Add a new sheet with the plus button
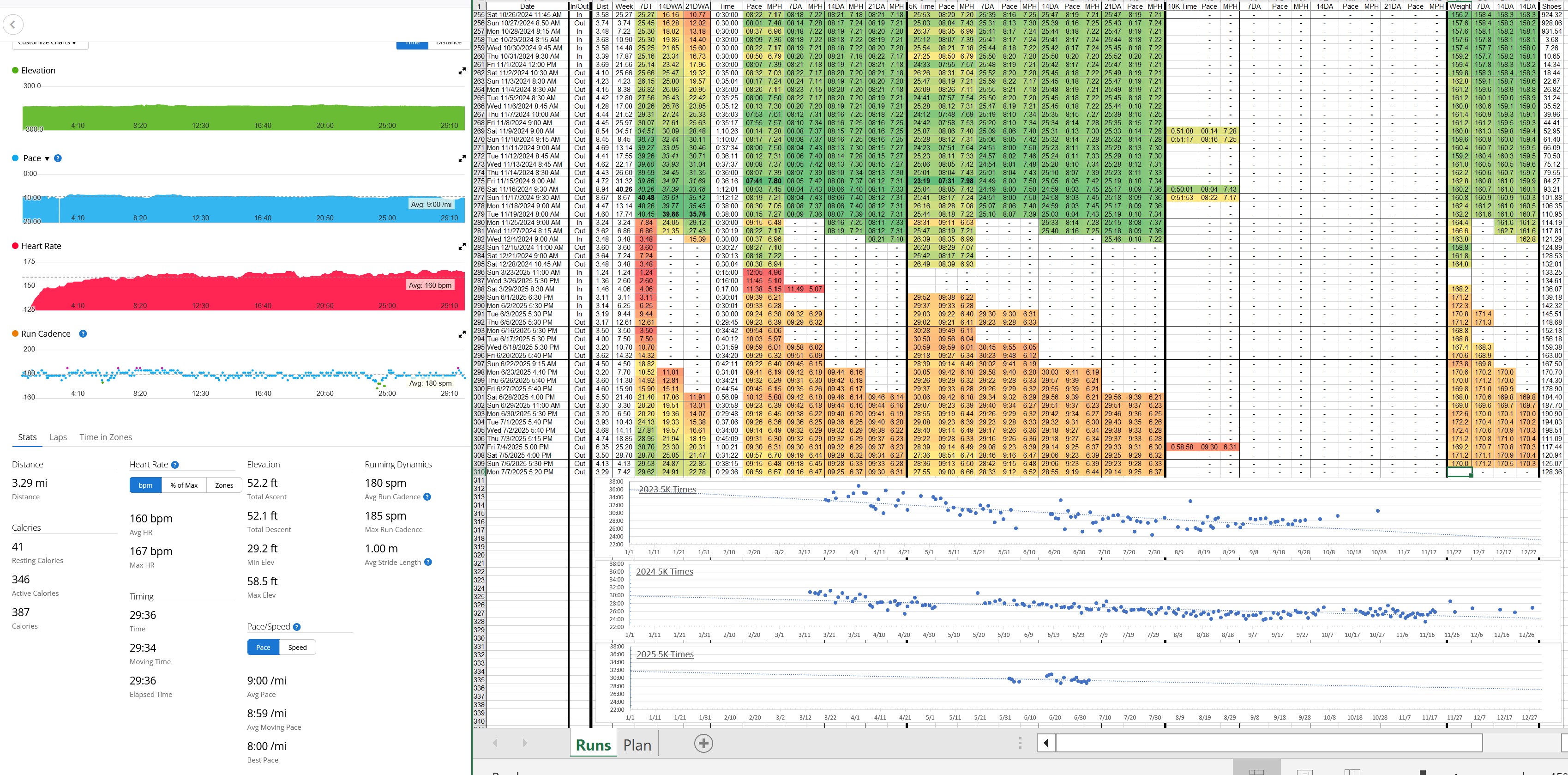 click(x=703, y=743)
